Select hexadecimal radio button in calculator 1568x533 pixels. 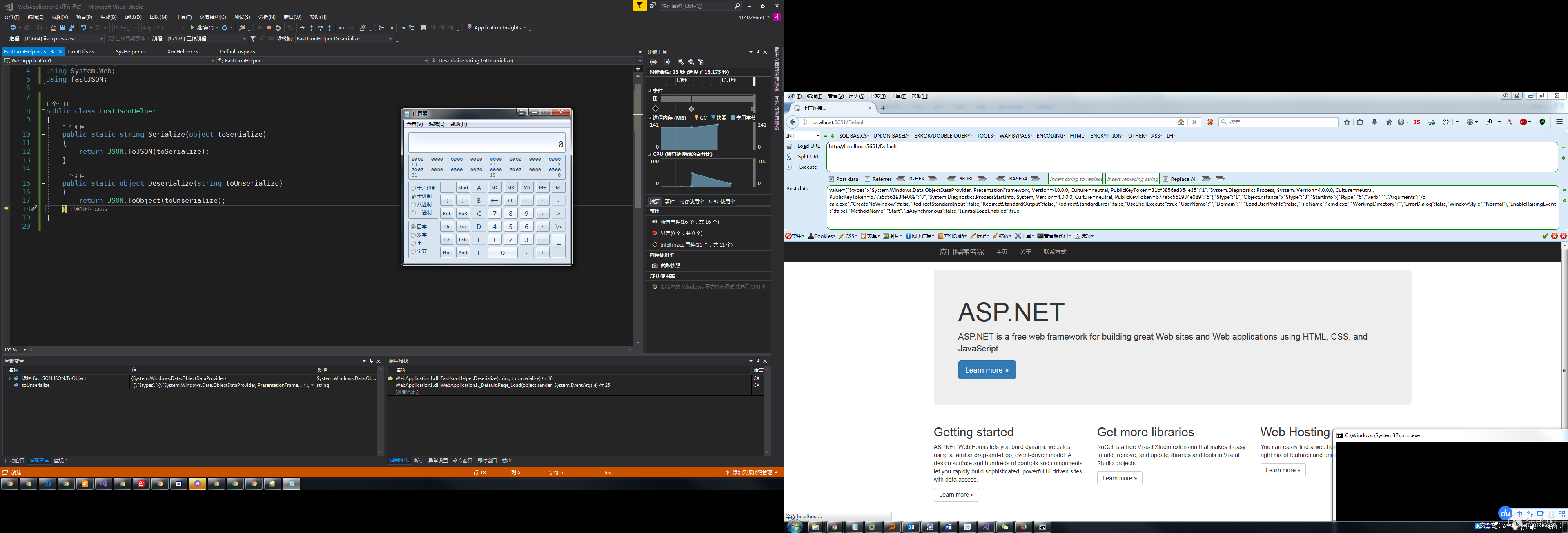413,188
